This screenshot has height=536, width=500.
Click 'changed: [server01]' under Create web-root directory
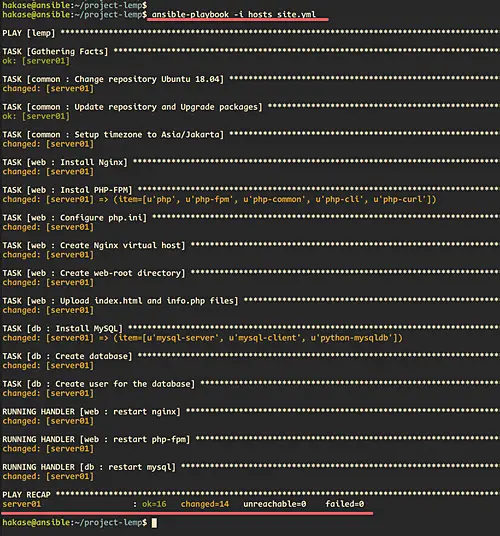(48, 283)
